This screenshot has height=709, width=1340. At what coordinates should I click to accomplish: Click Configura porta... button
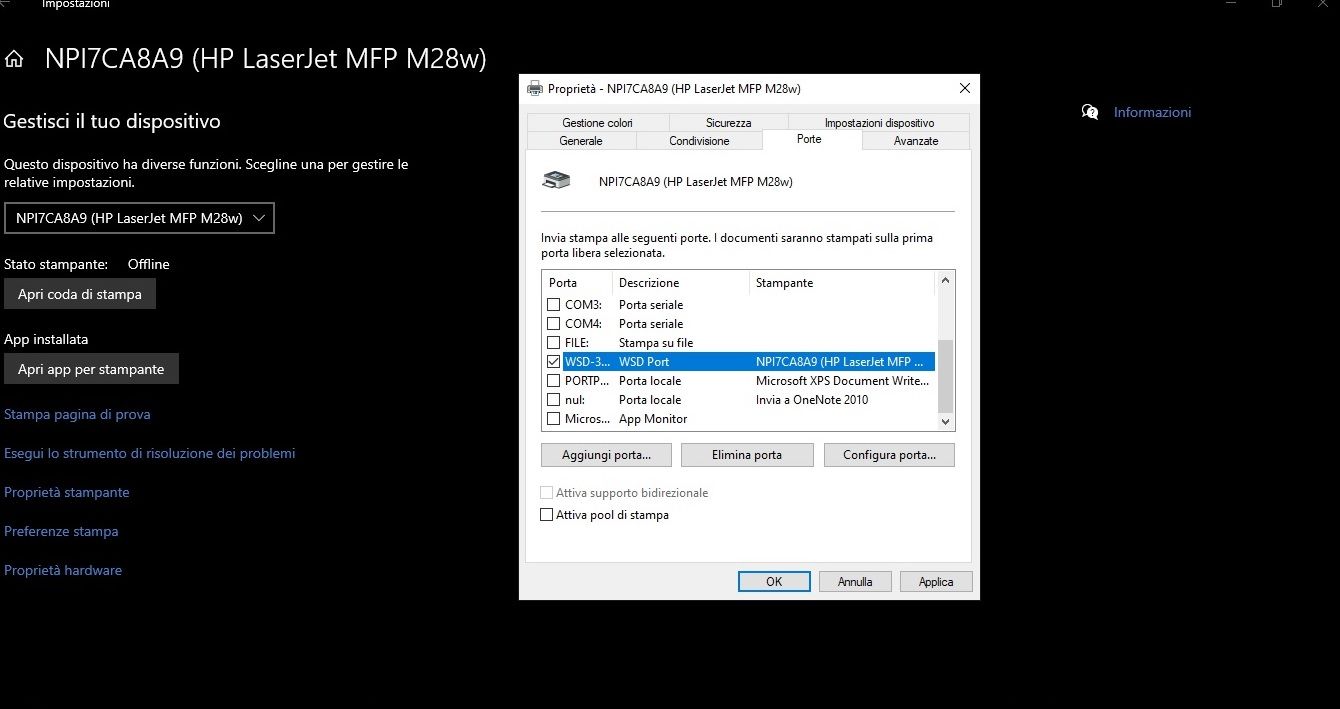[889, 455]
